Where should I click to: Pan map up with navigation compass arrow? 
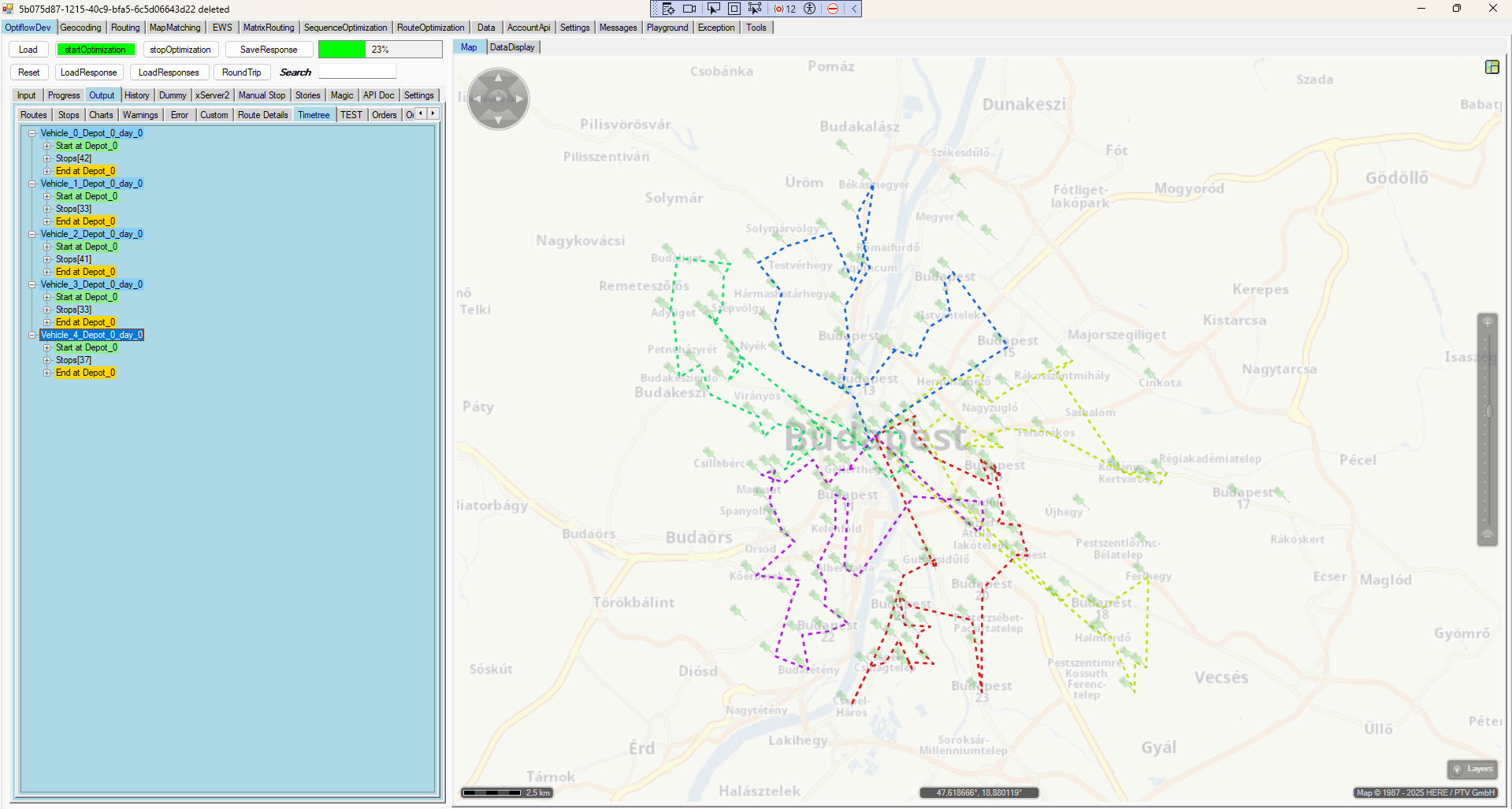point(498,77)
